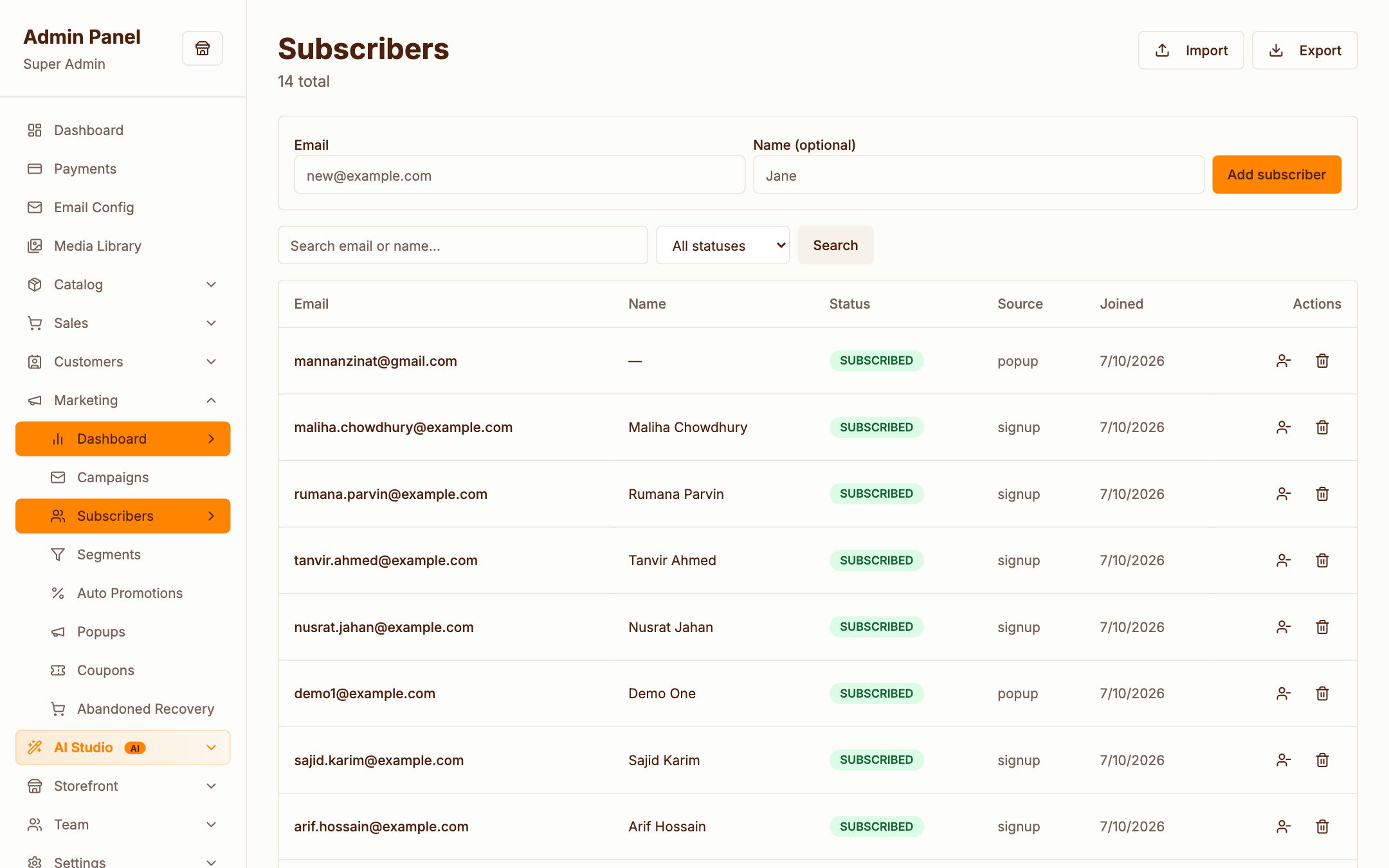Unsubscribe Nusrat Jahan using the person-minus icon

tap(1284, 627)
